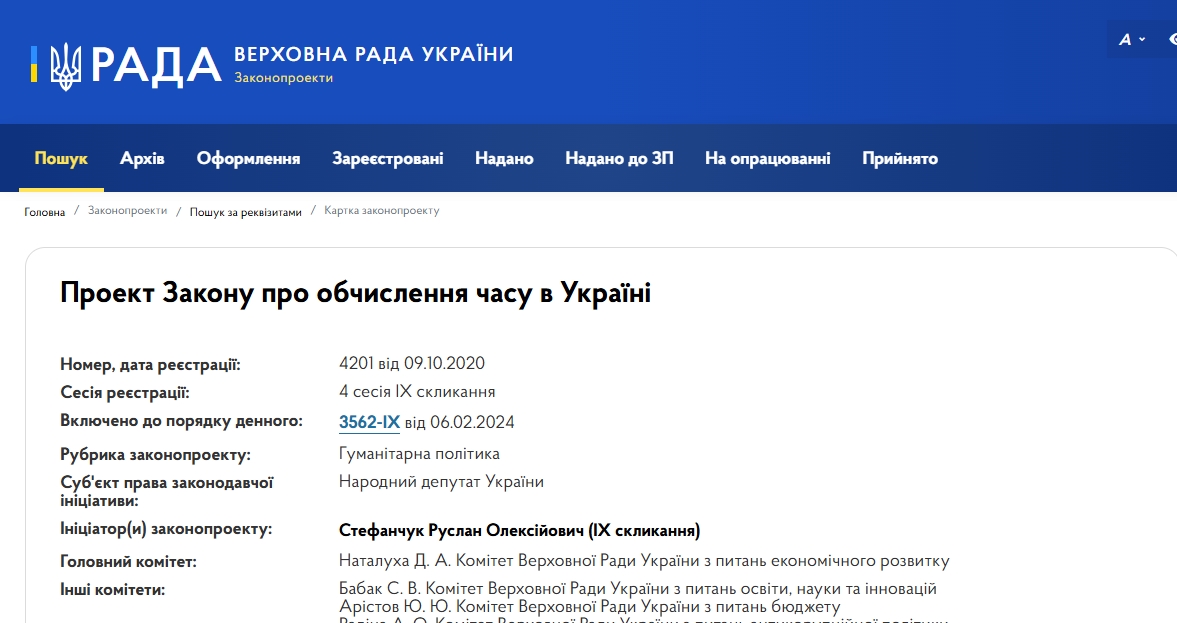Open the Пошук menu tab
The height and width of the screenshot is (623, 1177).
(61, 158)
